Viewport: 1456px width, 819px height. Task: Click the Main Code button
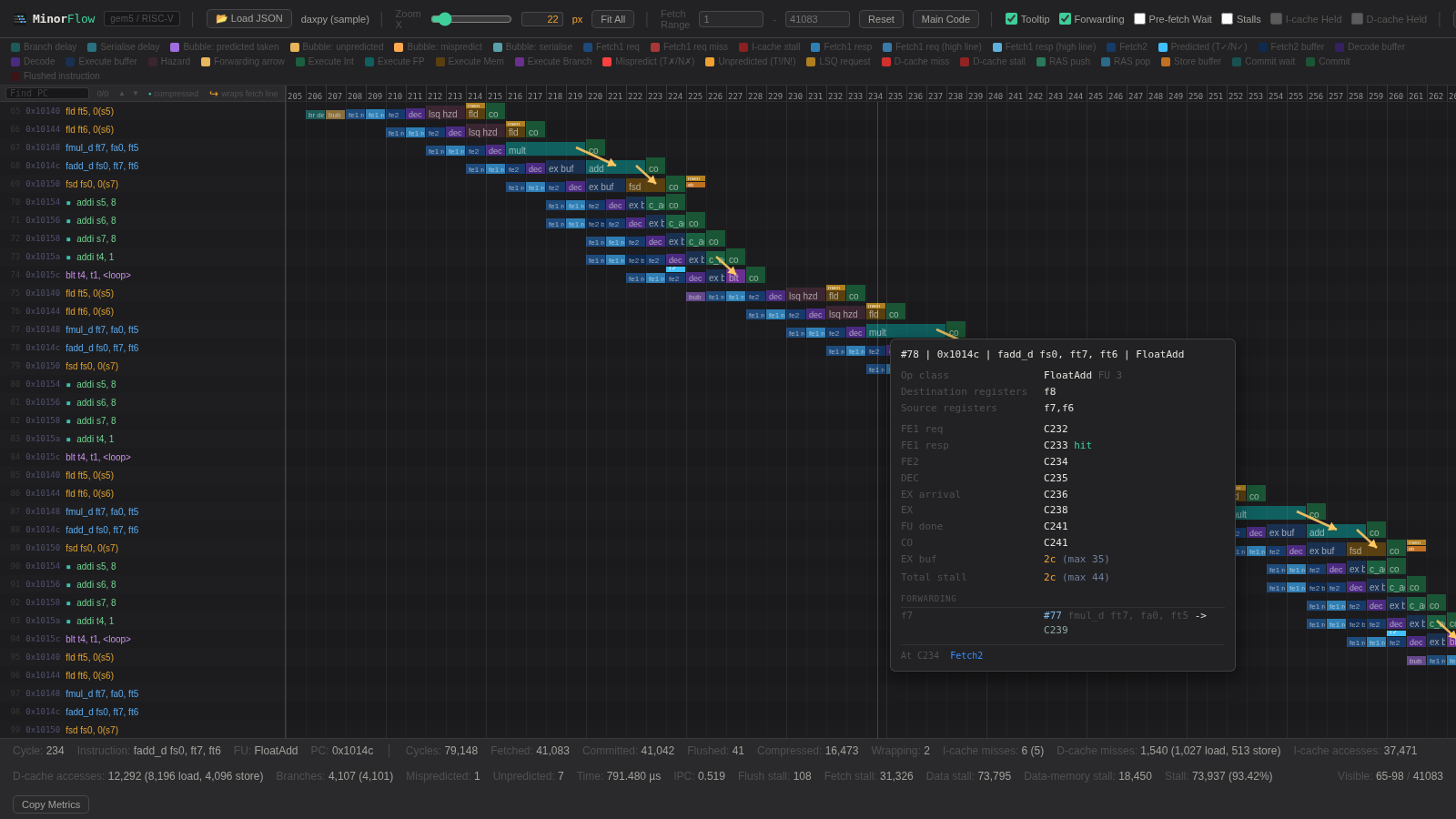(945, 19)
